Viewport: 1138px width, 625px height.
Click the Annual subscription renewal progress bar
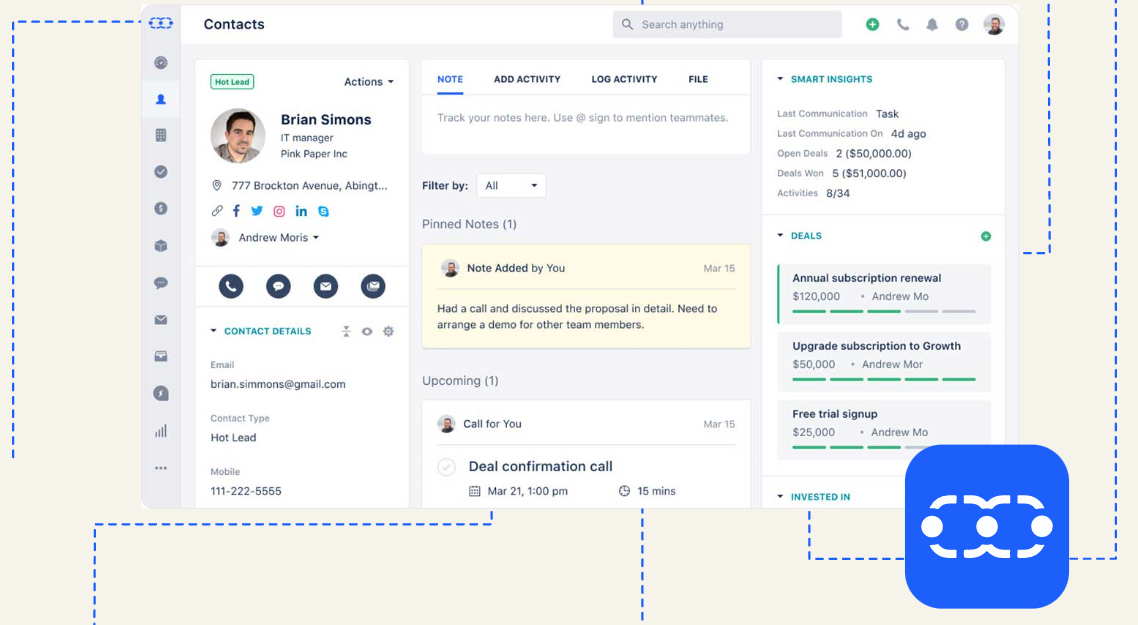[x=883, y=311]
